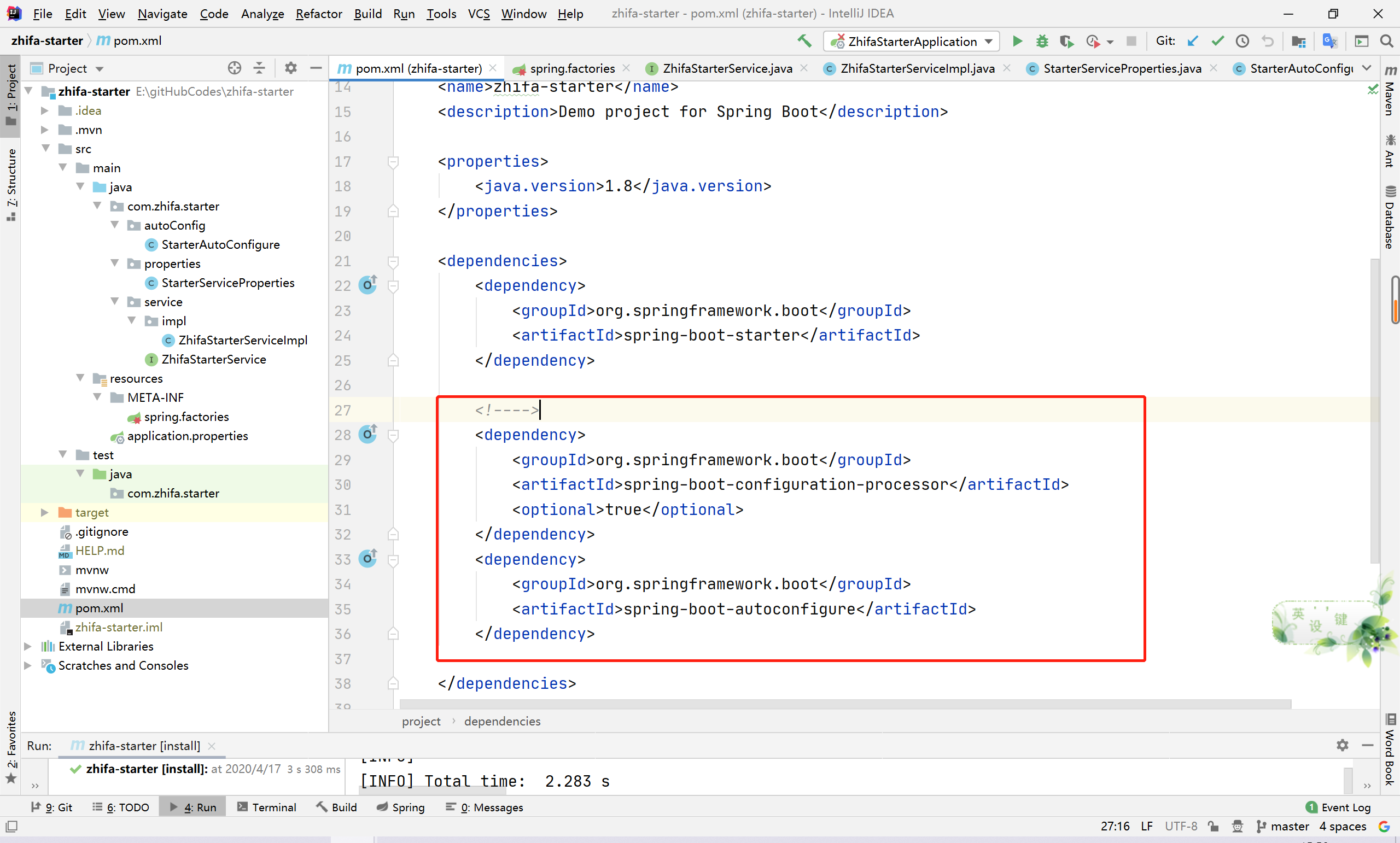This screenshot has width=1400, height=843.
Task: Open the Refactor menu
Action: [319, 14]
